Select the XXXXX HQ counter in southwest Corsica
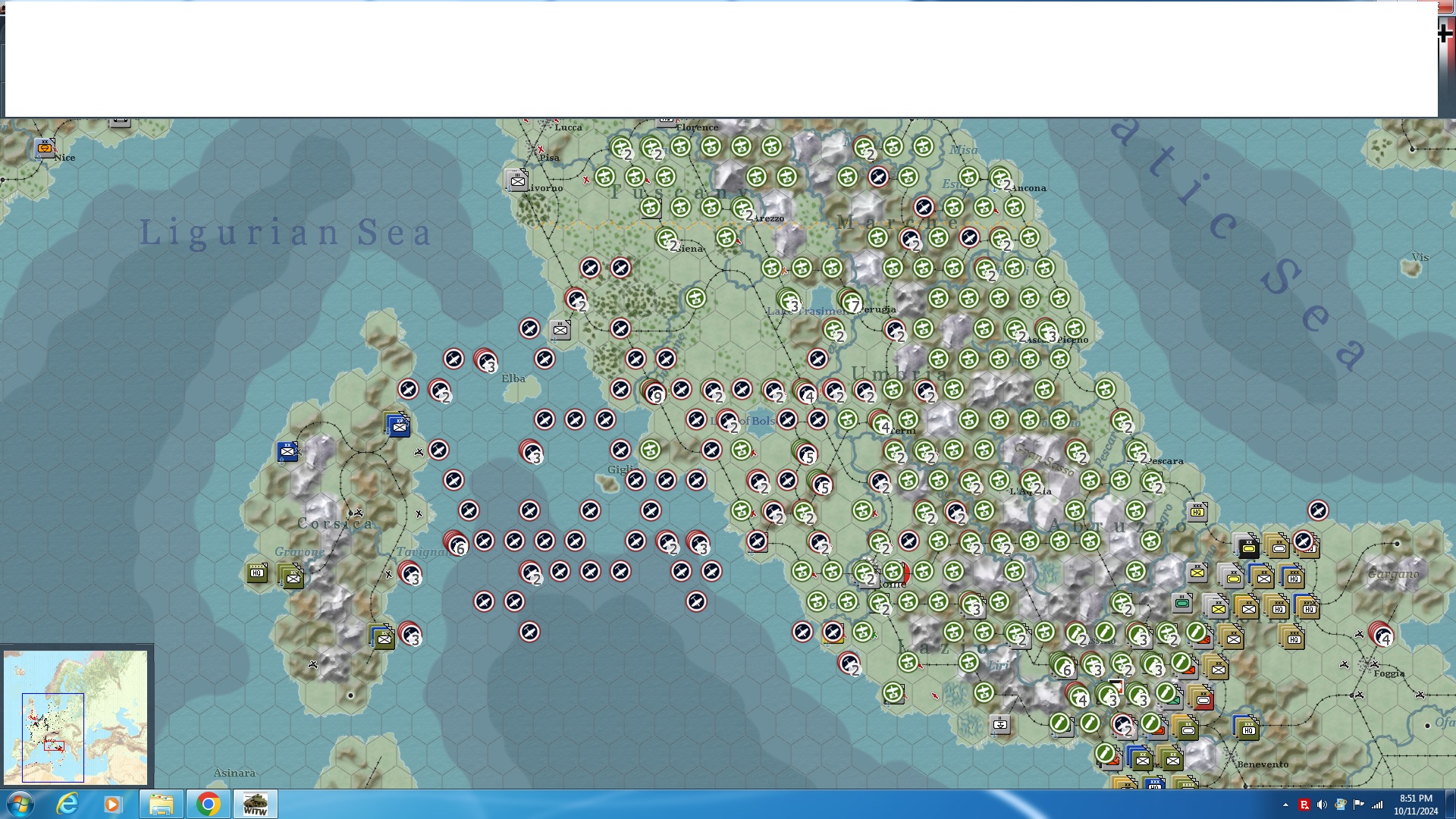1456x819 pixels. [x=257, y=573]
